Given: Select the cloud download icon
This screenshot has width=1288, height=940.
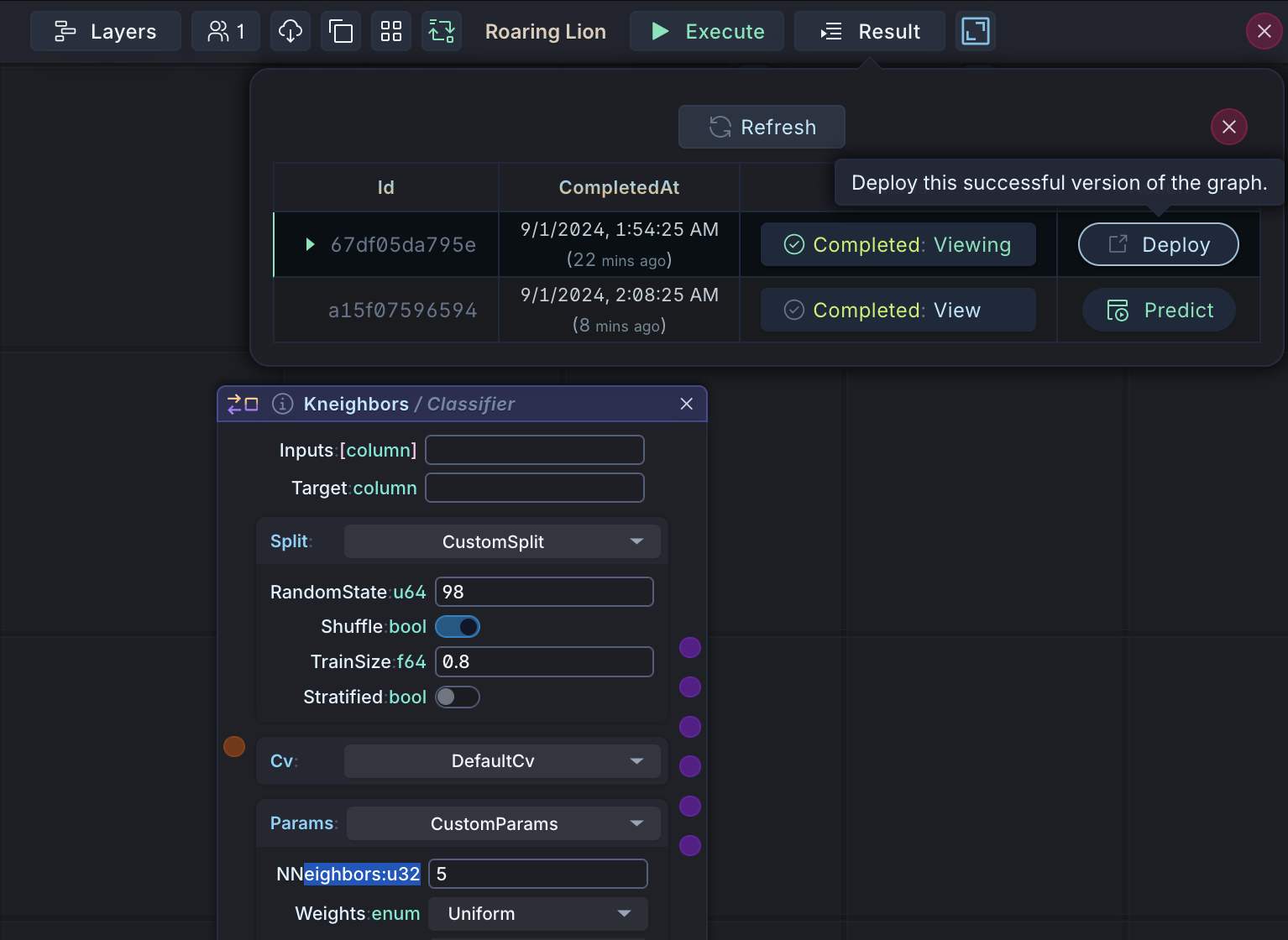Looking at the screenshot, I should point(290,31).
